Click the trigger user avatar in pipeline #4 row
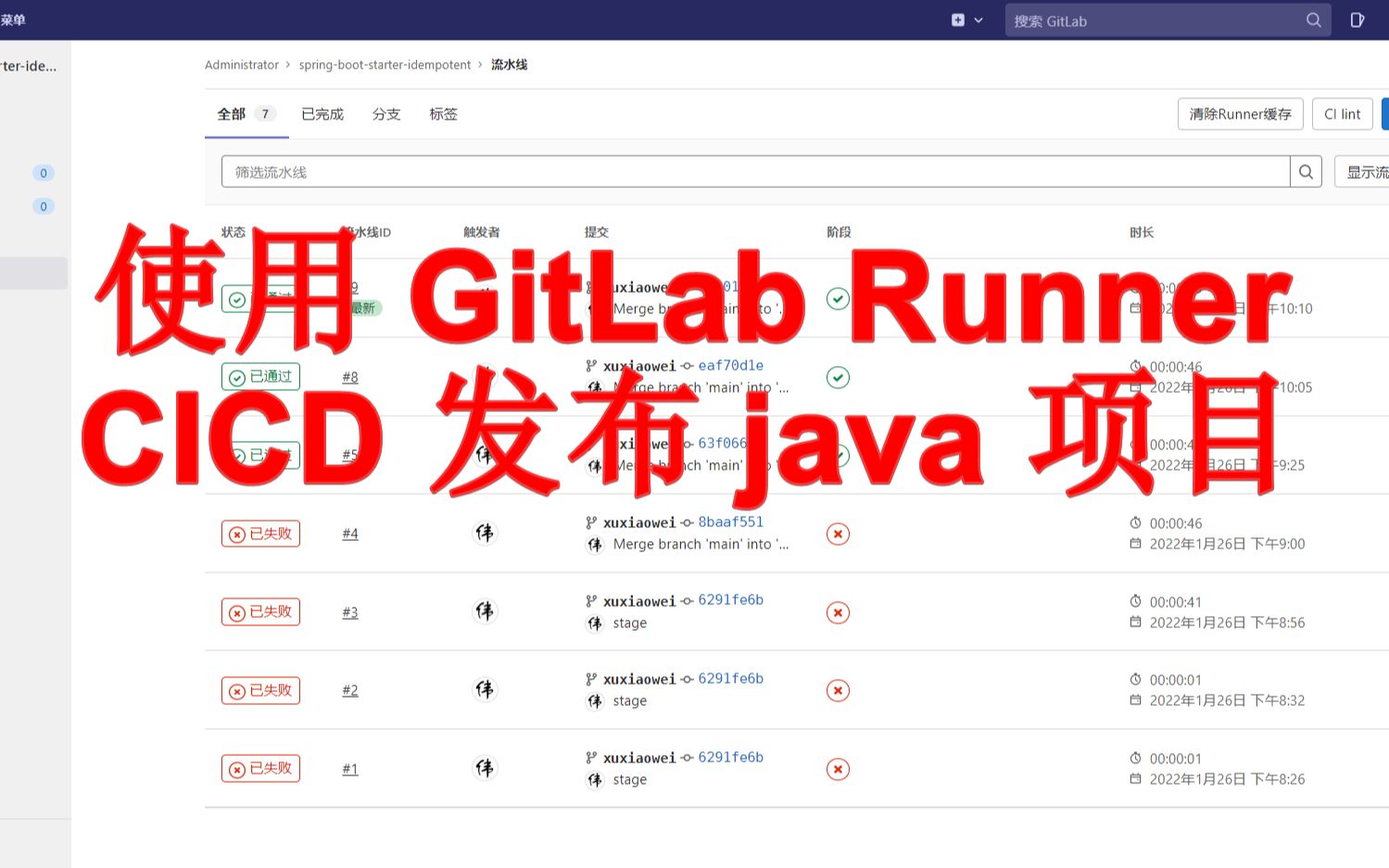This screenshot has height=868, width=1389. coord(485,533)
